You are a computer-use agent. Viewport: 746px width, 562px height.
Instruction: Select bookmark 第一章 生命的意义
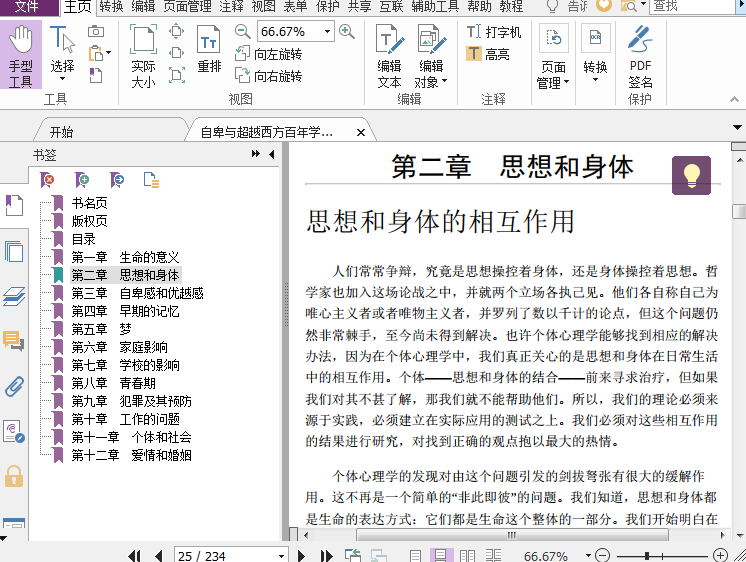[125, 257]
